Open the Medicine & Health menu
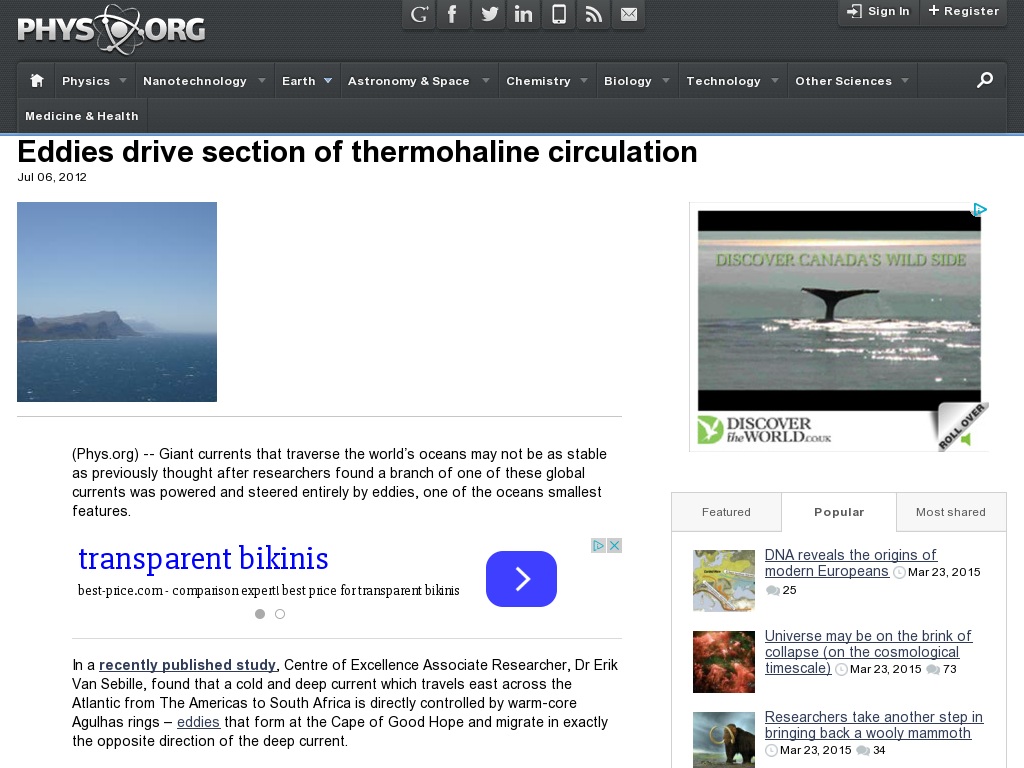Viewport: 1024px width, 768px height. tap(81, 116)
